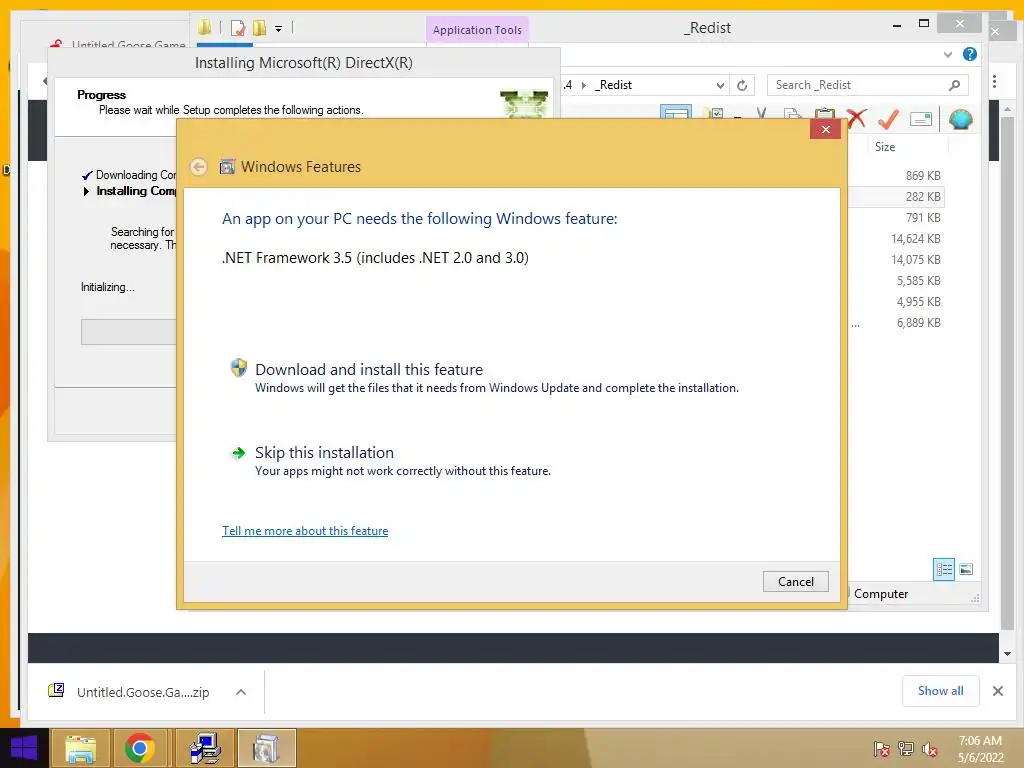Click the magnifier icon in Search _Redist box

pyautogui.click(x=954, y=85)
